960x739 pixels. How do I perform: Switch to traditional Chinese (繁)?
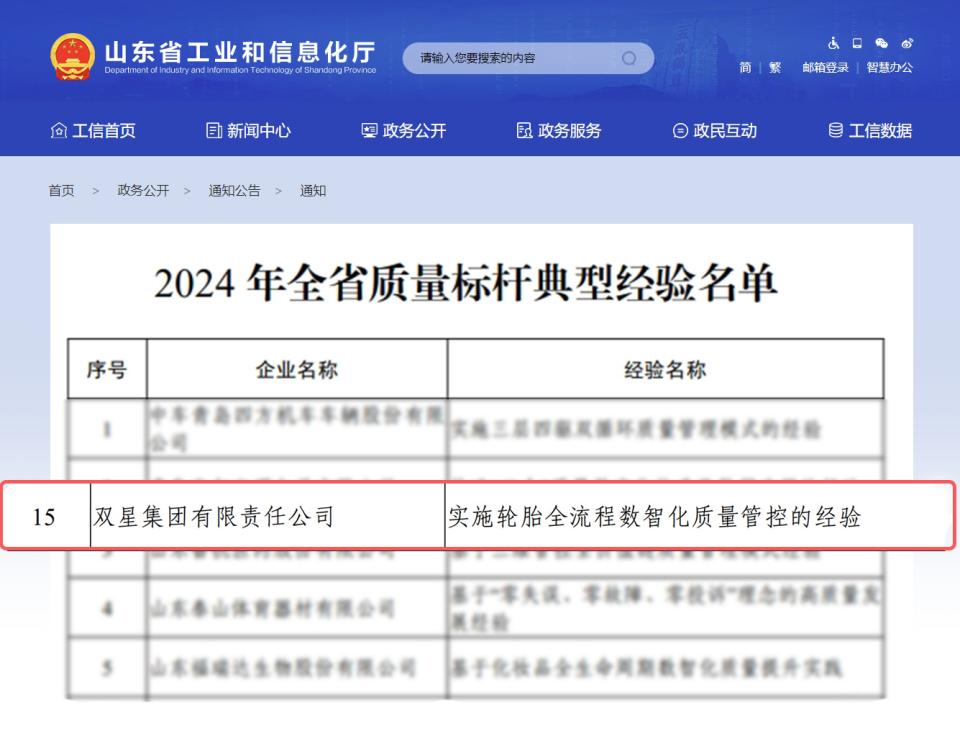(x=775, y=68)
